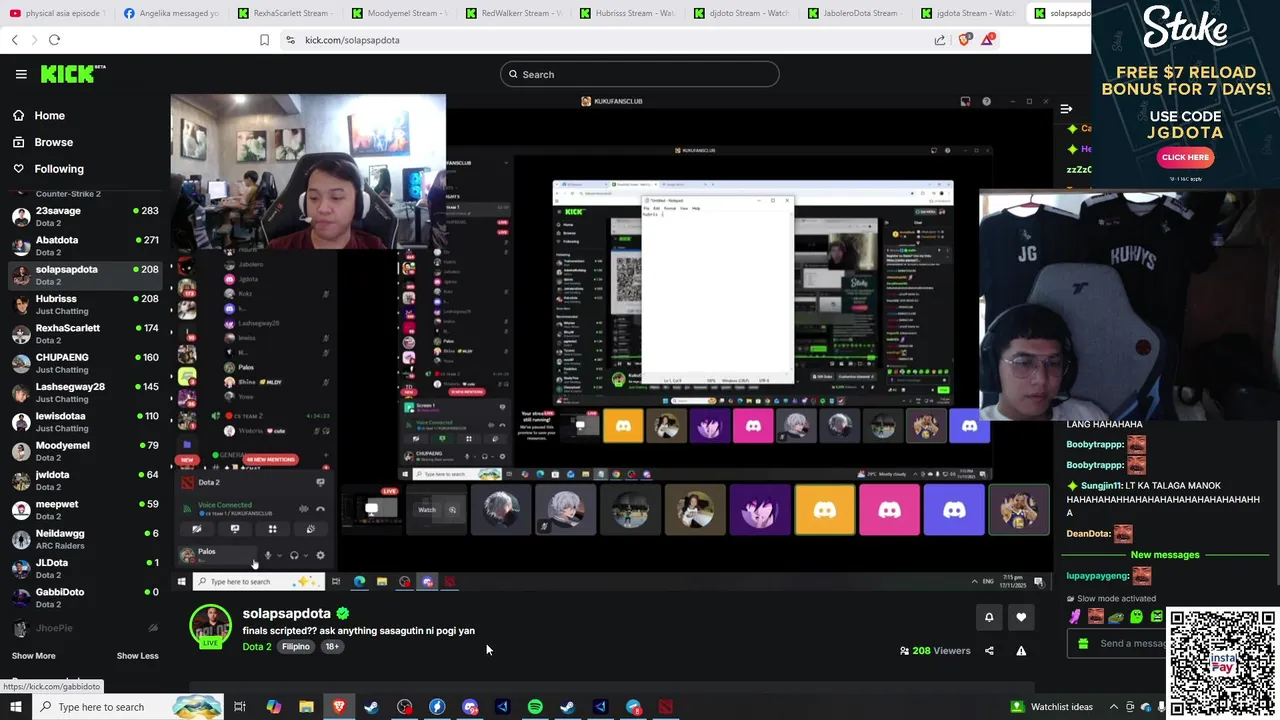Open Discord from the taskbar

(x=470, y=707)
